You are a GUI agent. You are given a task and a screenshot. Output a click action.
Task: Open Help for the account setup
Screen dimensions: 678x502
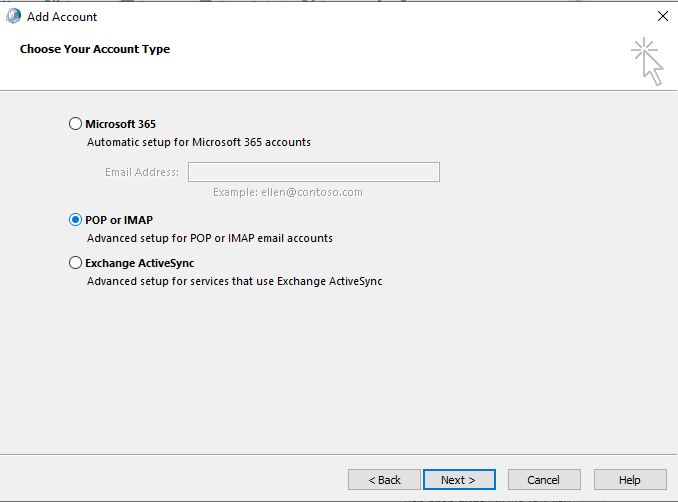[630, 480]
